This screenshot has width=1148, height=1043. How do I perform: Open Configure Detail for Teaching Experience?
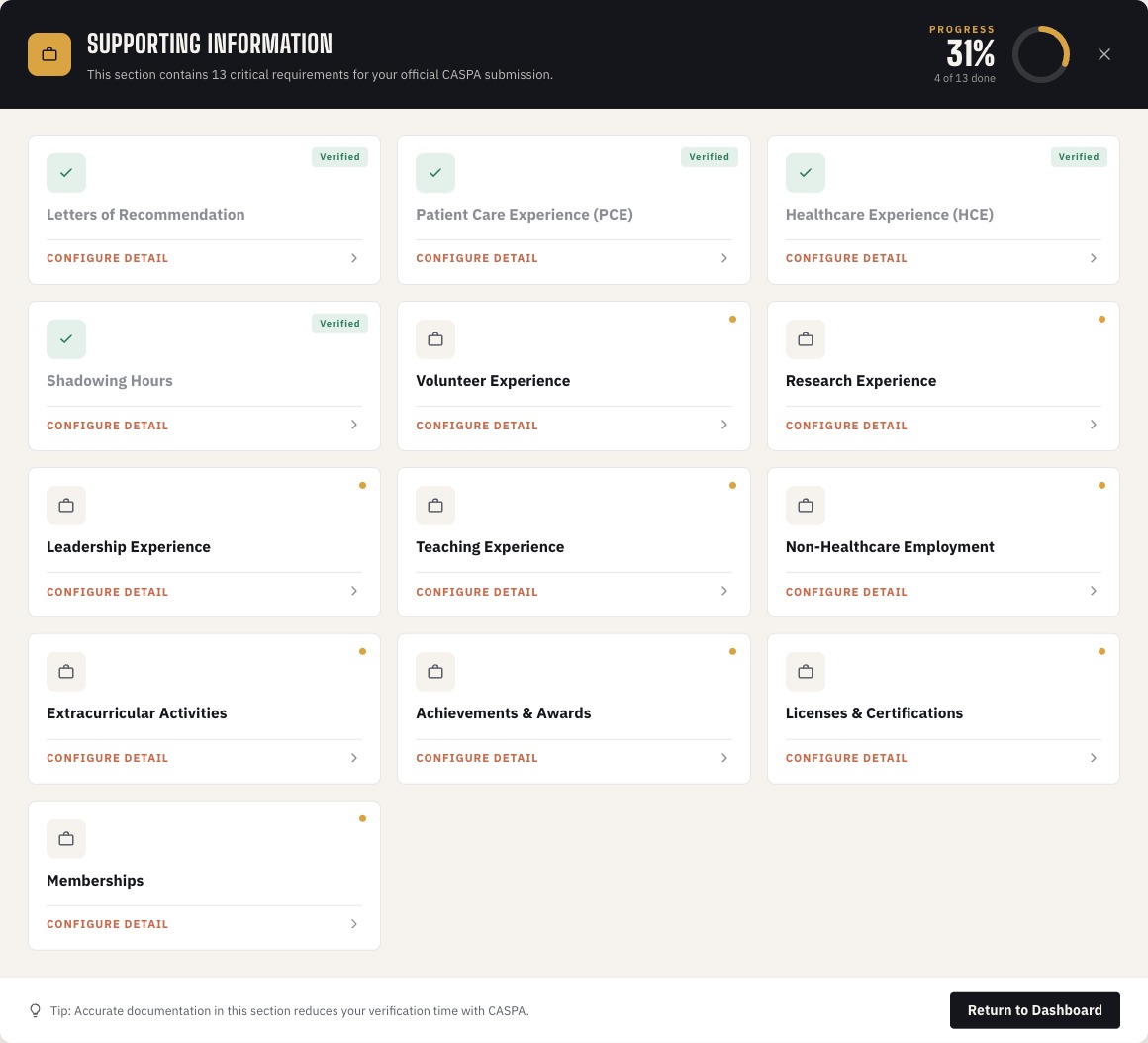click(477, 592)
